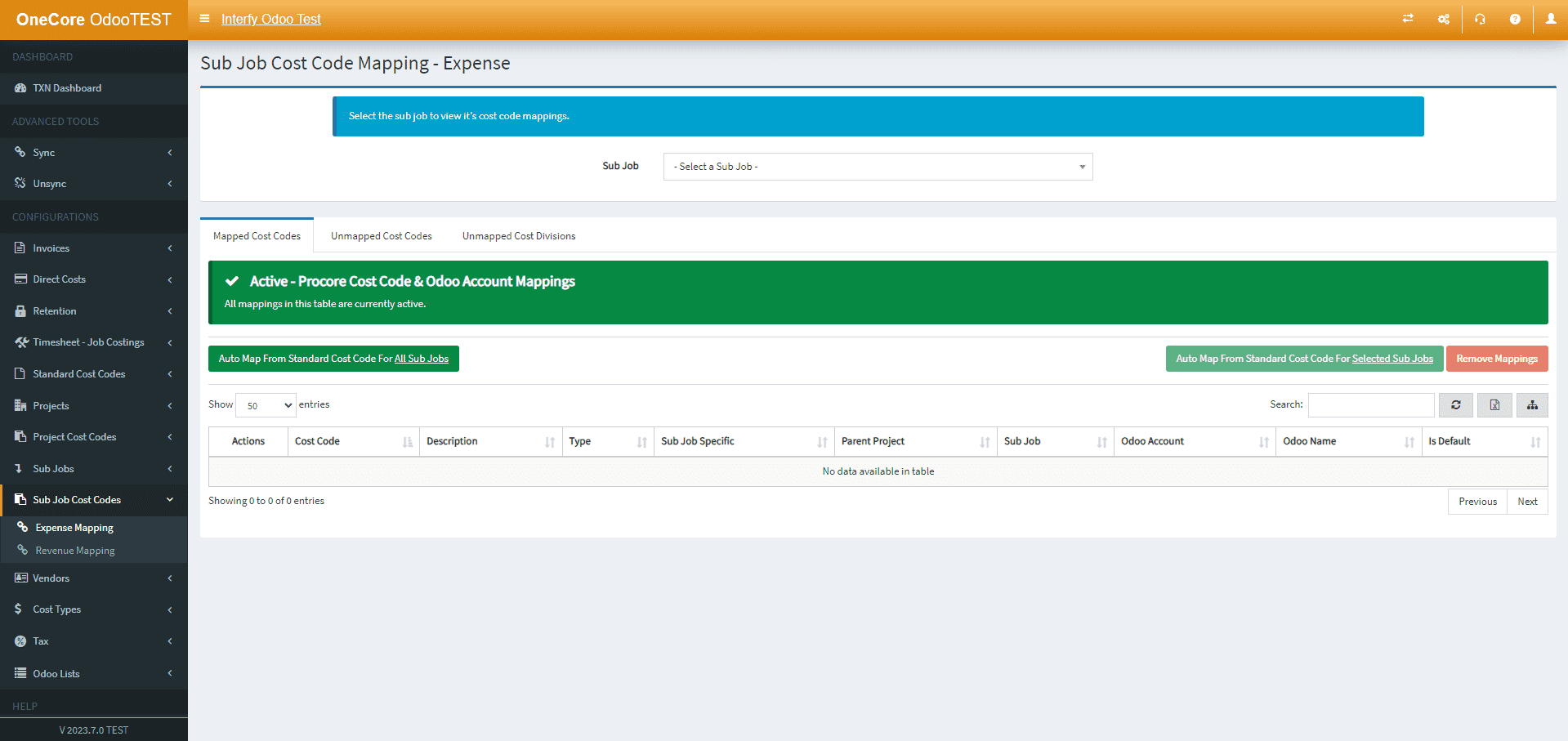The height and width of the screenshot is (741, 1568).
Task: Collapse the Sub Job Cost Codes menu
Action: (x=94, y=500)
